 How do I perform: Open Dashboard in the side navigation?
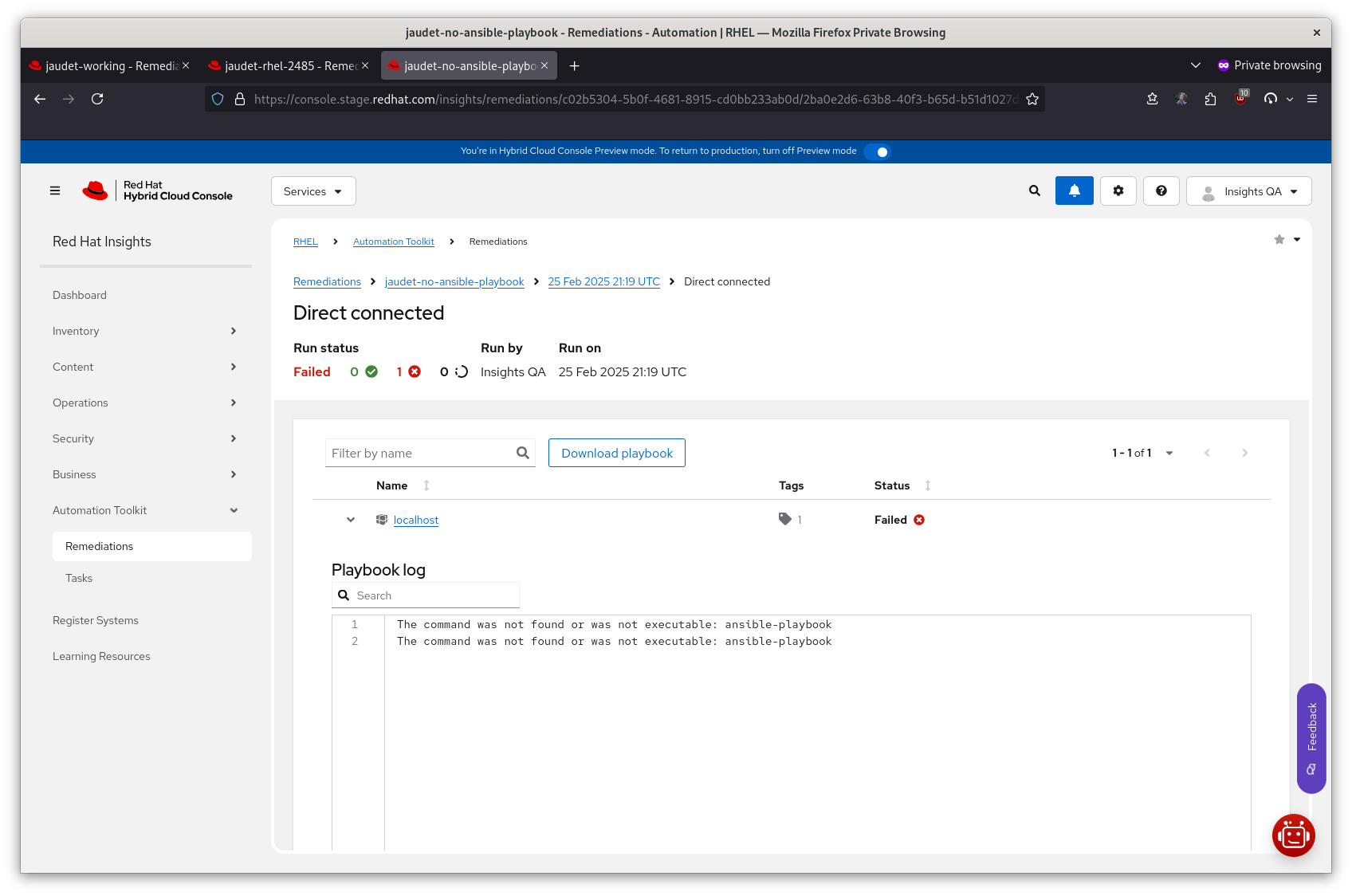pyautogui.click(x=145, y=295)
